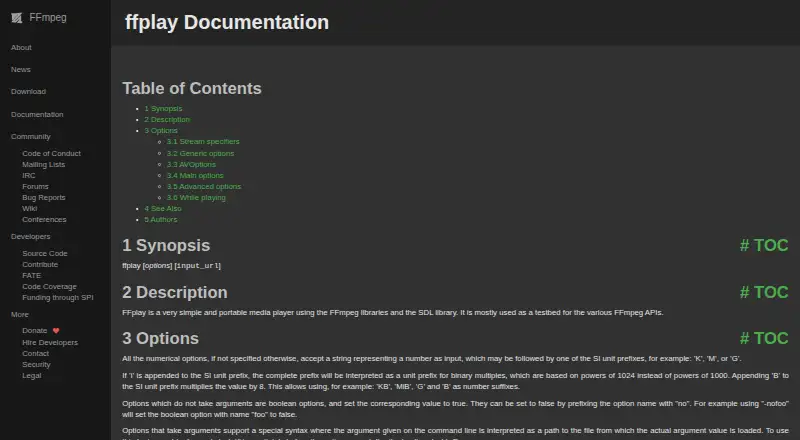This screenshot has height=440, width=800.
Task: Open the About page
Action: pos(21,47)
